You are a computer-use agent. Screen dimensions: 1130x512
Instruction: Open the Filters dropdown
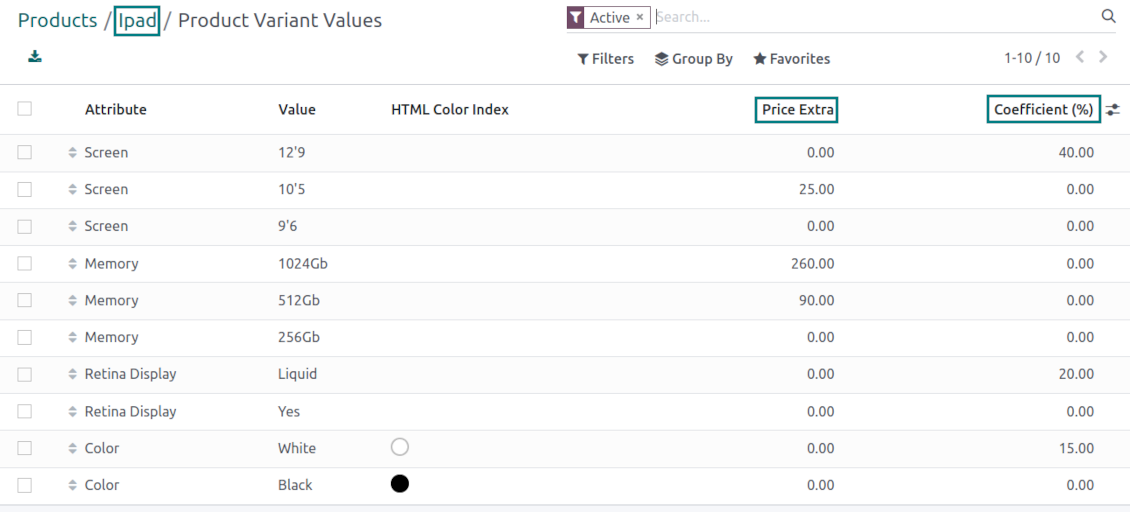(x=605, y=59)
